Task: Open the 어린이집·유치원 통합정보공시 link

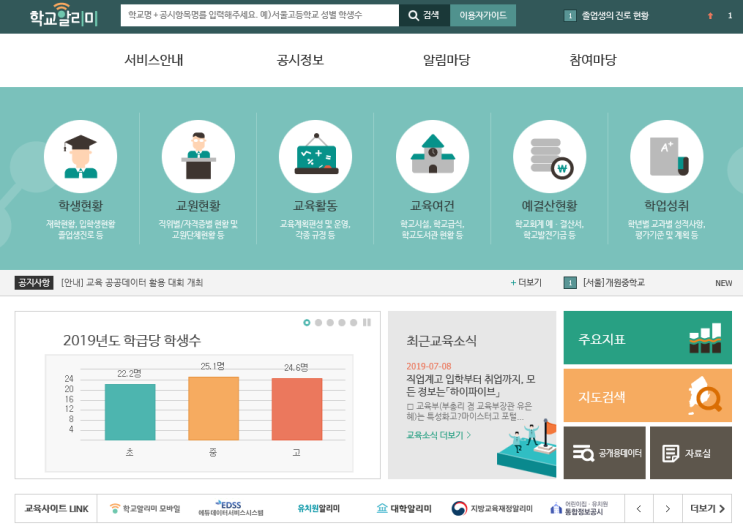Action: [x=579, y=508]
